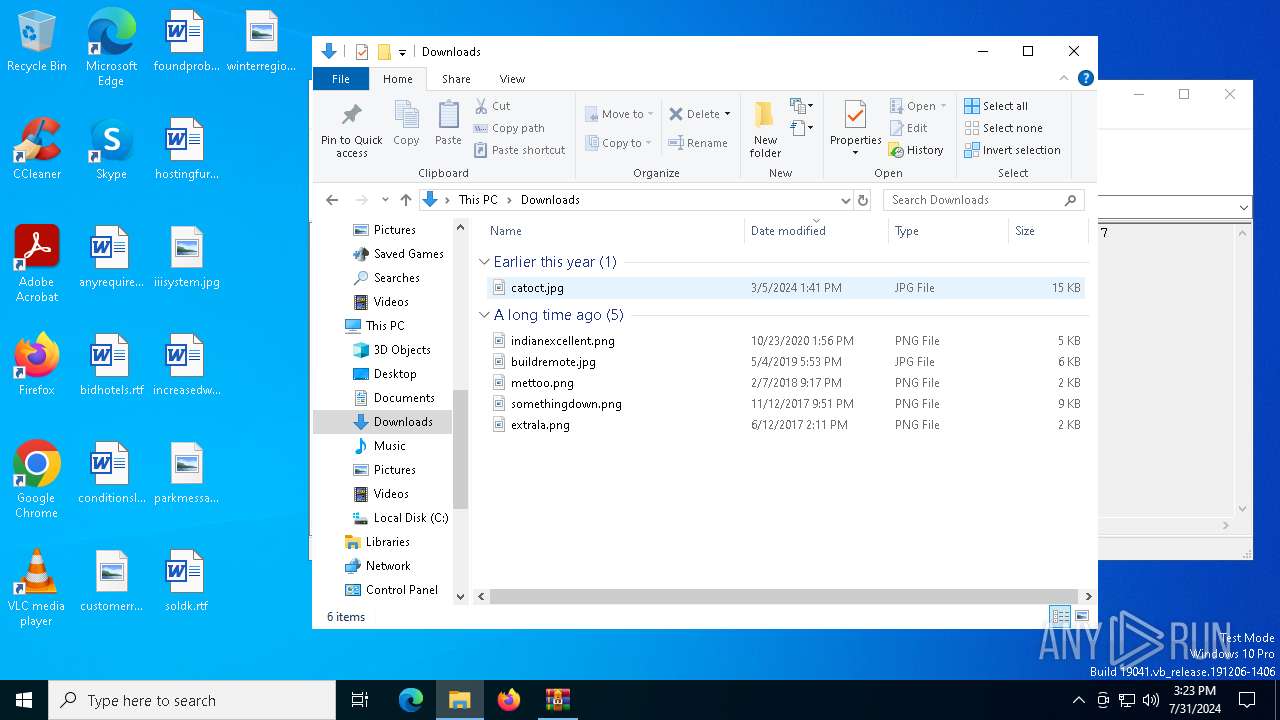Open the Quick Access Toolbar customize dropdown
Image resolution: width=1280 pixels, height=720 pixels.
402,52
